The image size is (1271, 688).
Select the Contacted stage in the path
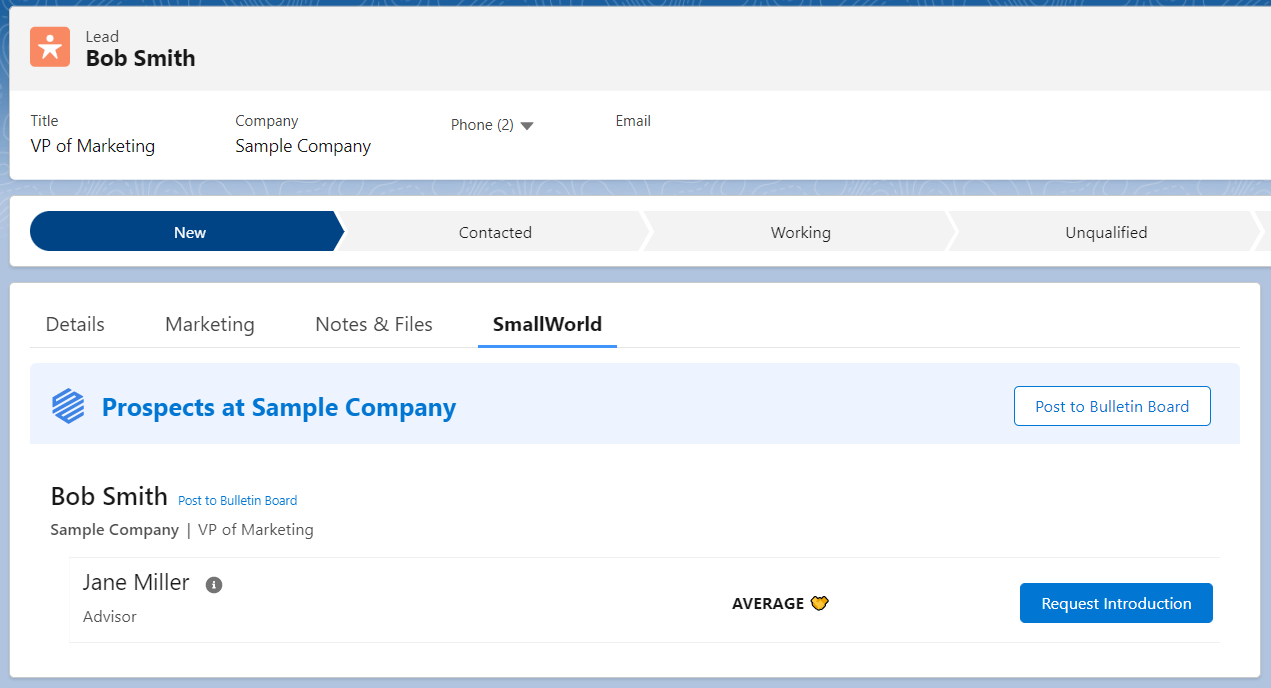tap(495, 231)
